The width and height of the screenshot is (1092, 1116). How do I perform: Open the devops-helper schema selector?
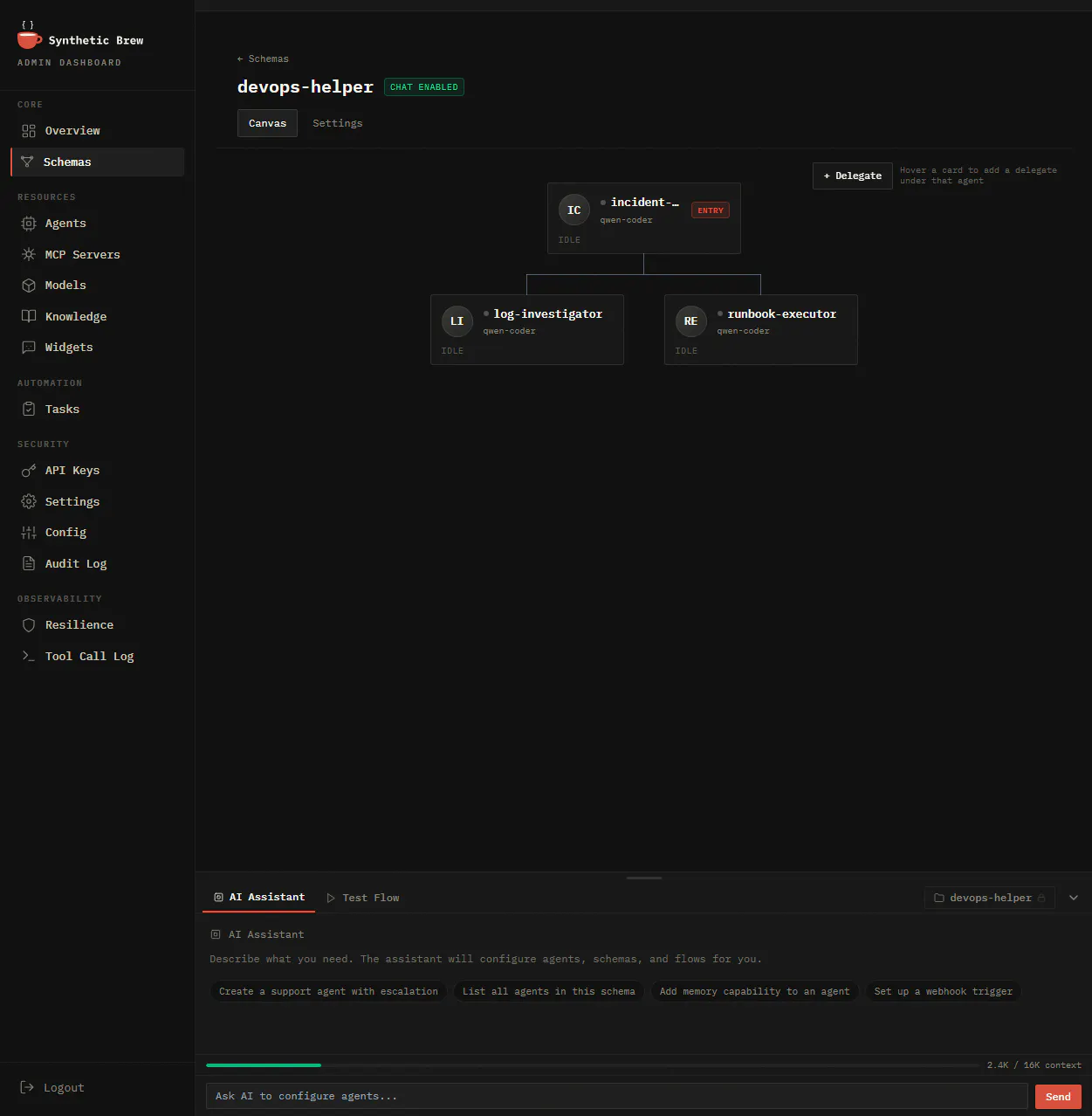click(x=990, y=898)
